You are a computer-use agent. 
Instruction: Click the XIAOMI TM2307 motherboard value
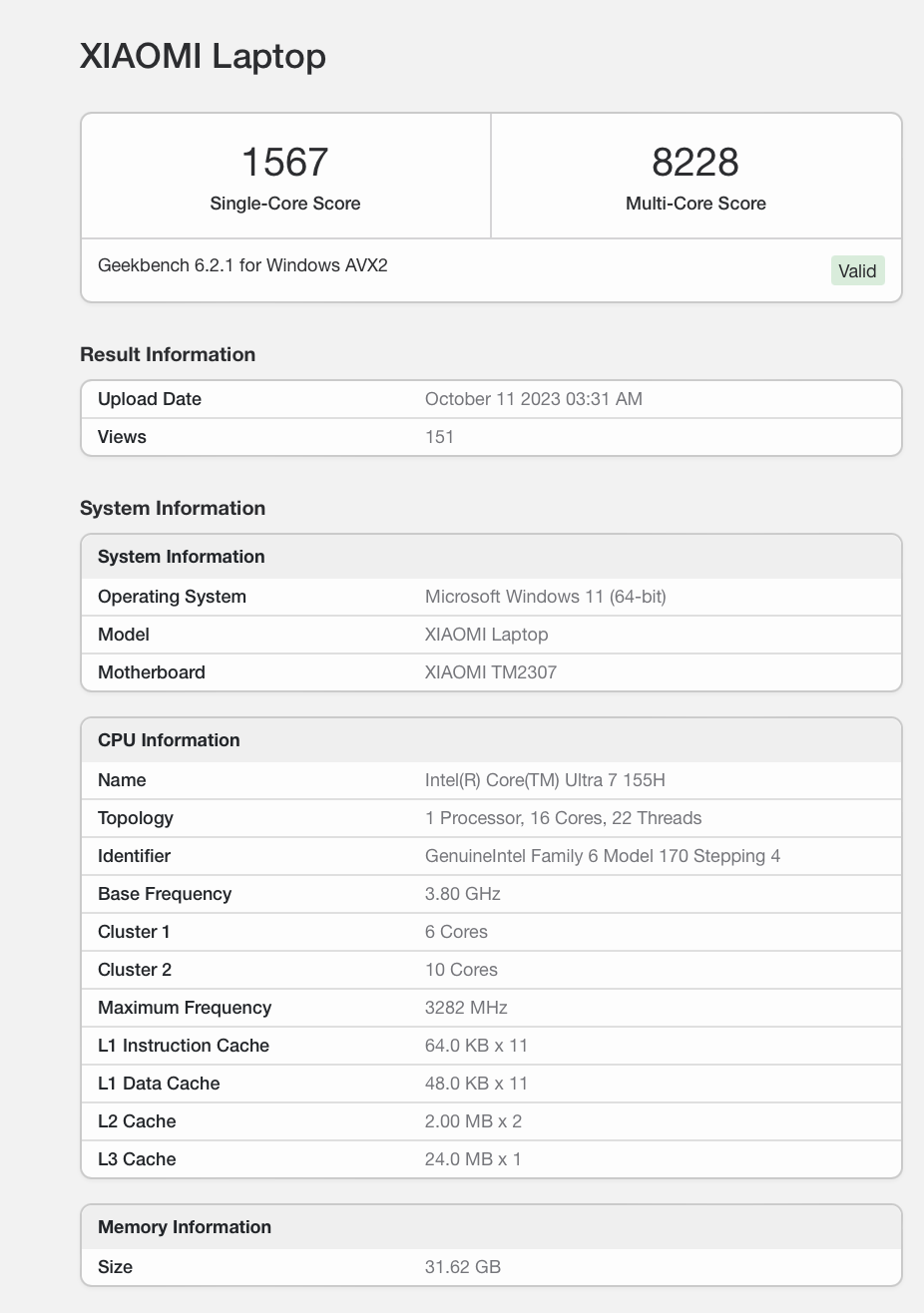pos(490,672)
